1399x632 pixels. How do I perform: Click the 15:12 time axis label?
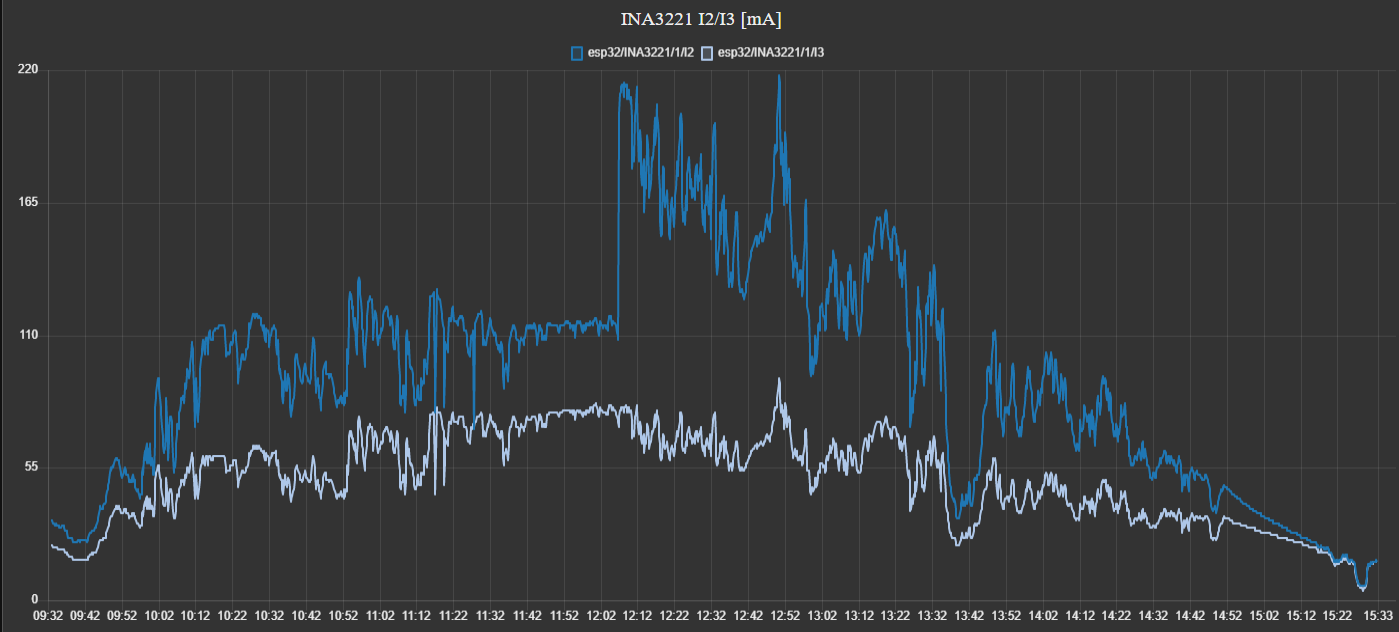click(x=1301, y=617)
